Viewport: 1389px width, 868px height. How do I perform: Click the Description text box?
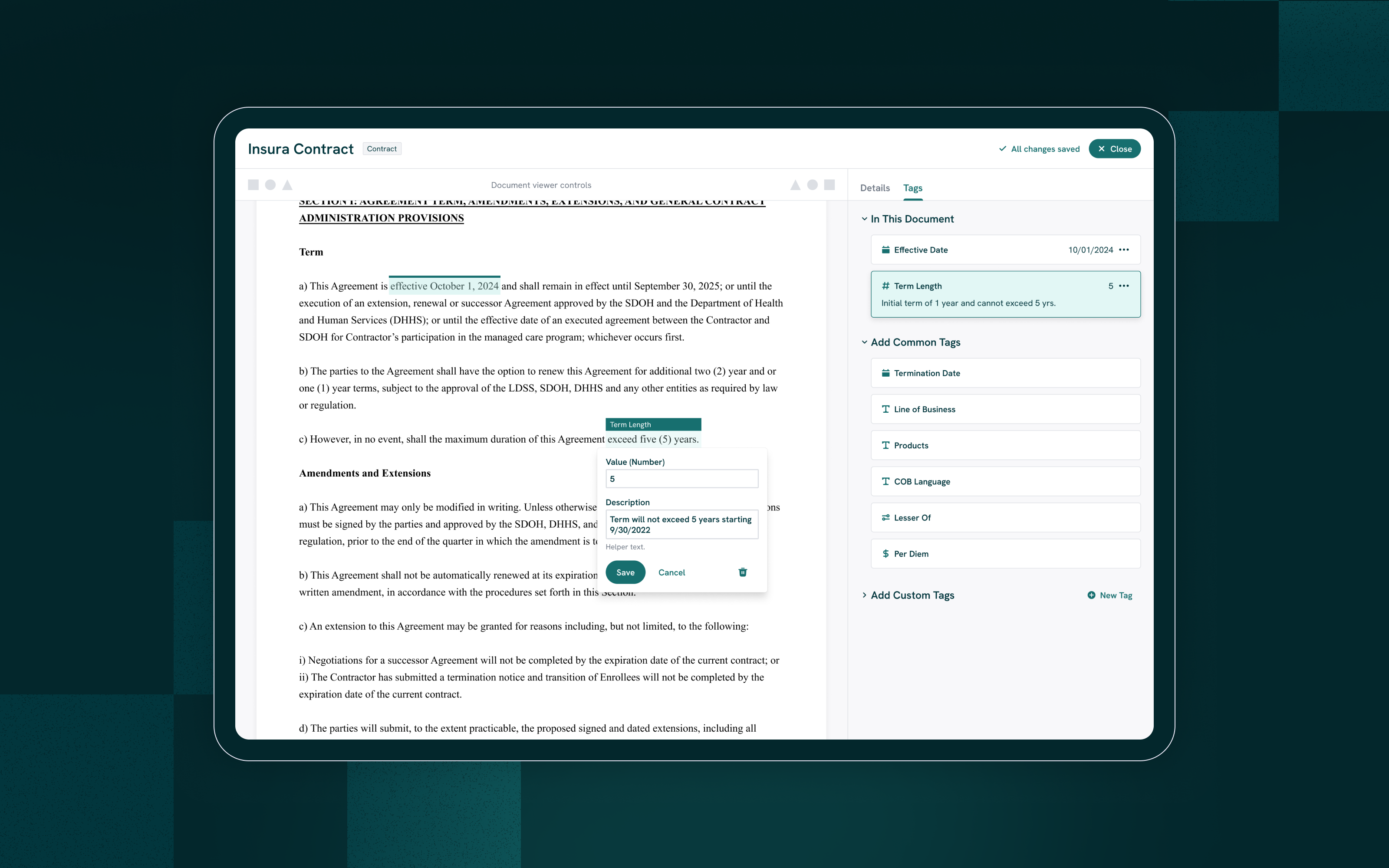click(681, 524)
